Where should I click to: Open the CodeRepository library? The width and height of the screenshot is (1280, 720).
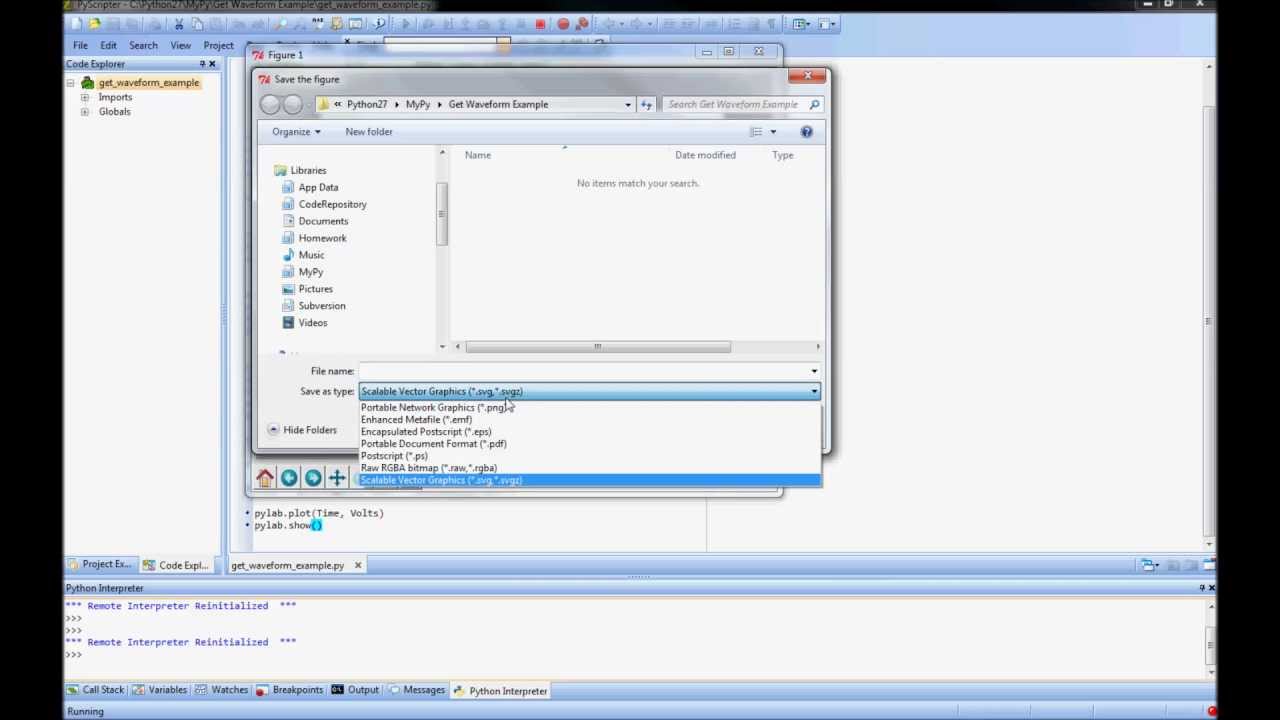click(332, 204)
